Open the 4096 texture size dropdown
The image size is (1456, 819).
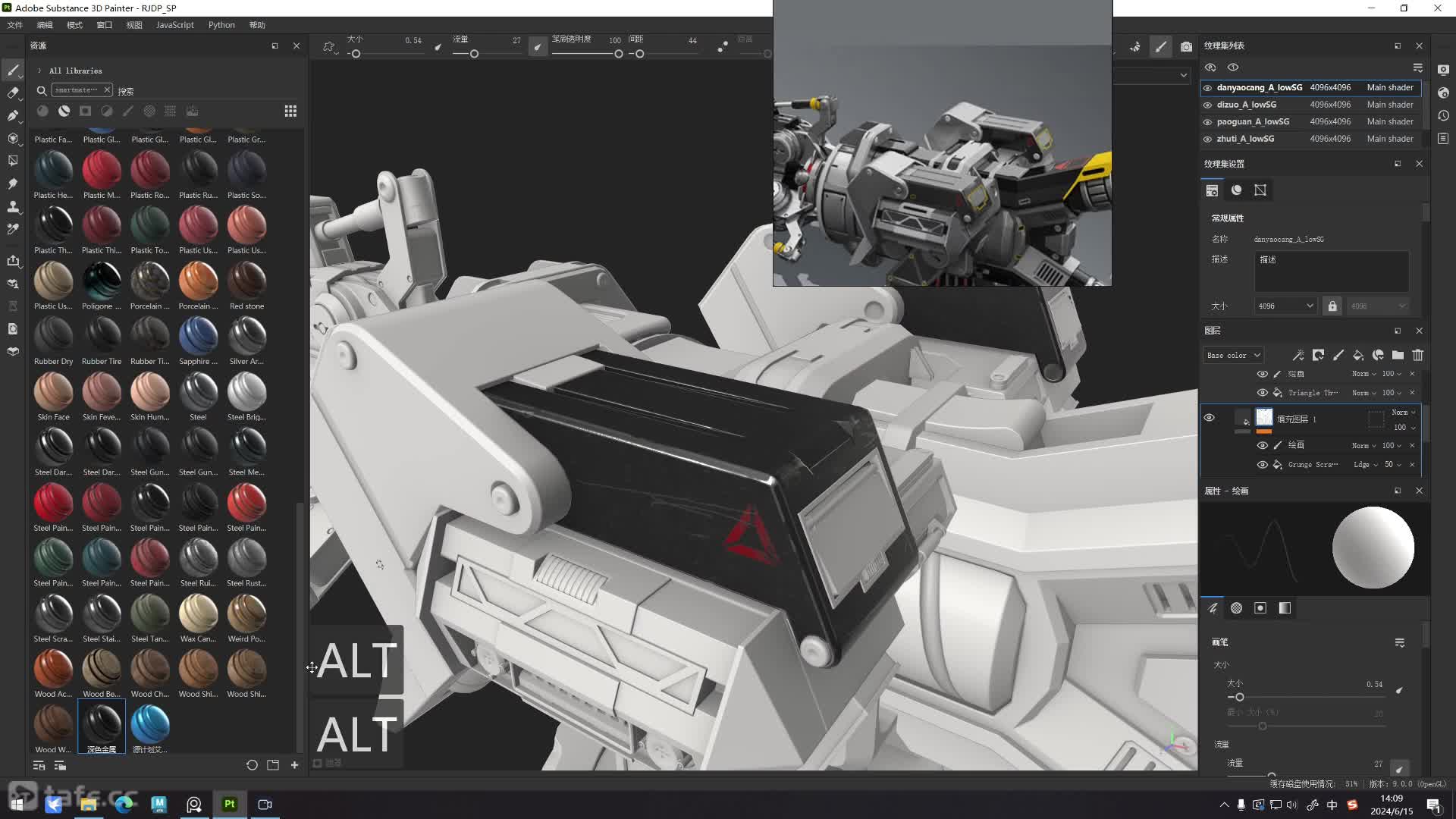coord(1285,306)
